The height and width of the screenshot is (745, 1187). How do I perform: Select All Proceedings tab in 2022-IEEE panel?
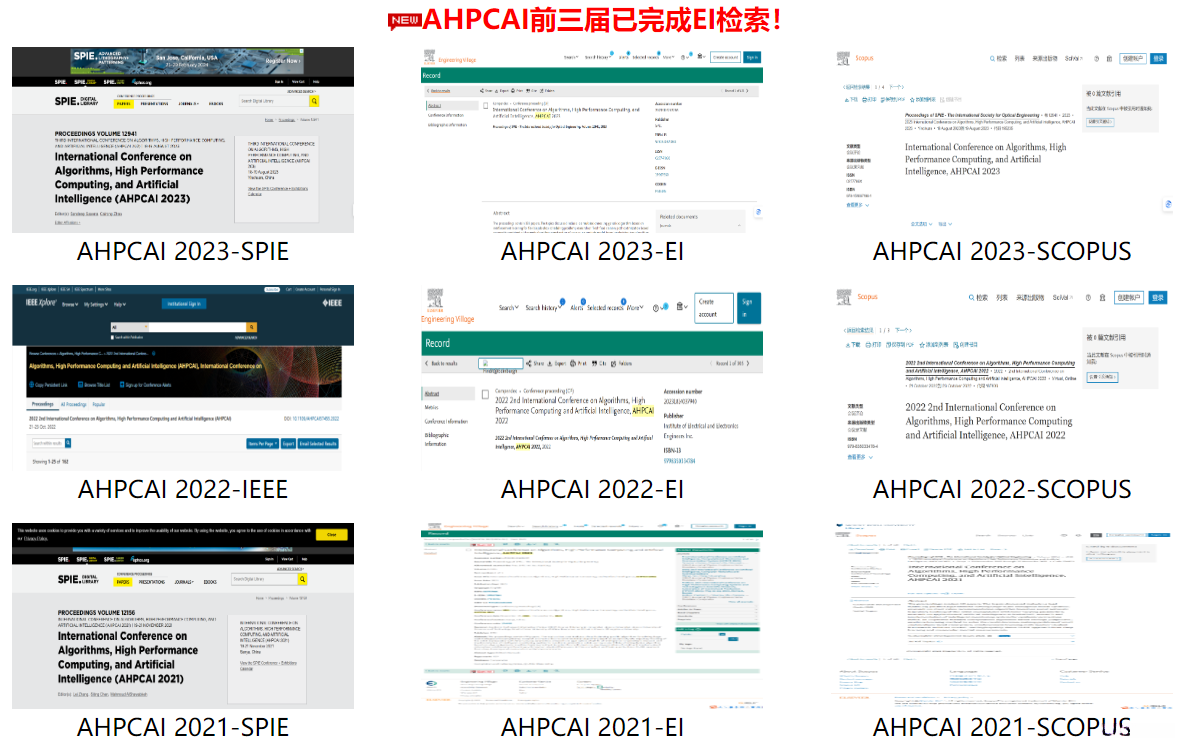pyautogui.click(x=73, y=404)
